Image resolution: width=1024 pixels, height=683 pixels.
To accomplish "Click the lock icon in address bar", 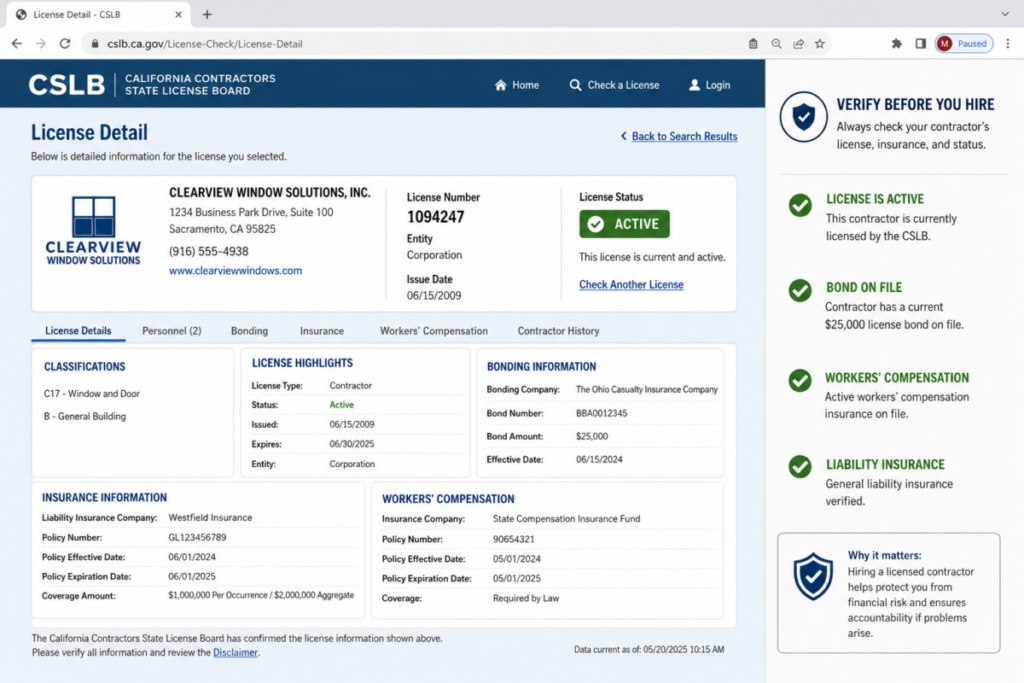I will 95,44.
